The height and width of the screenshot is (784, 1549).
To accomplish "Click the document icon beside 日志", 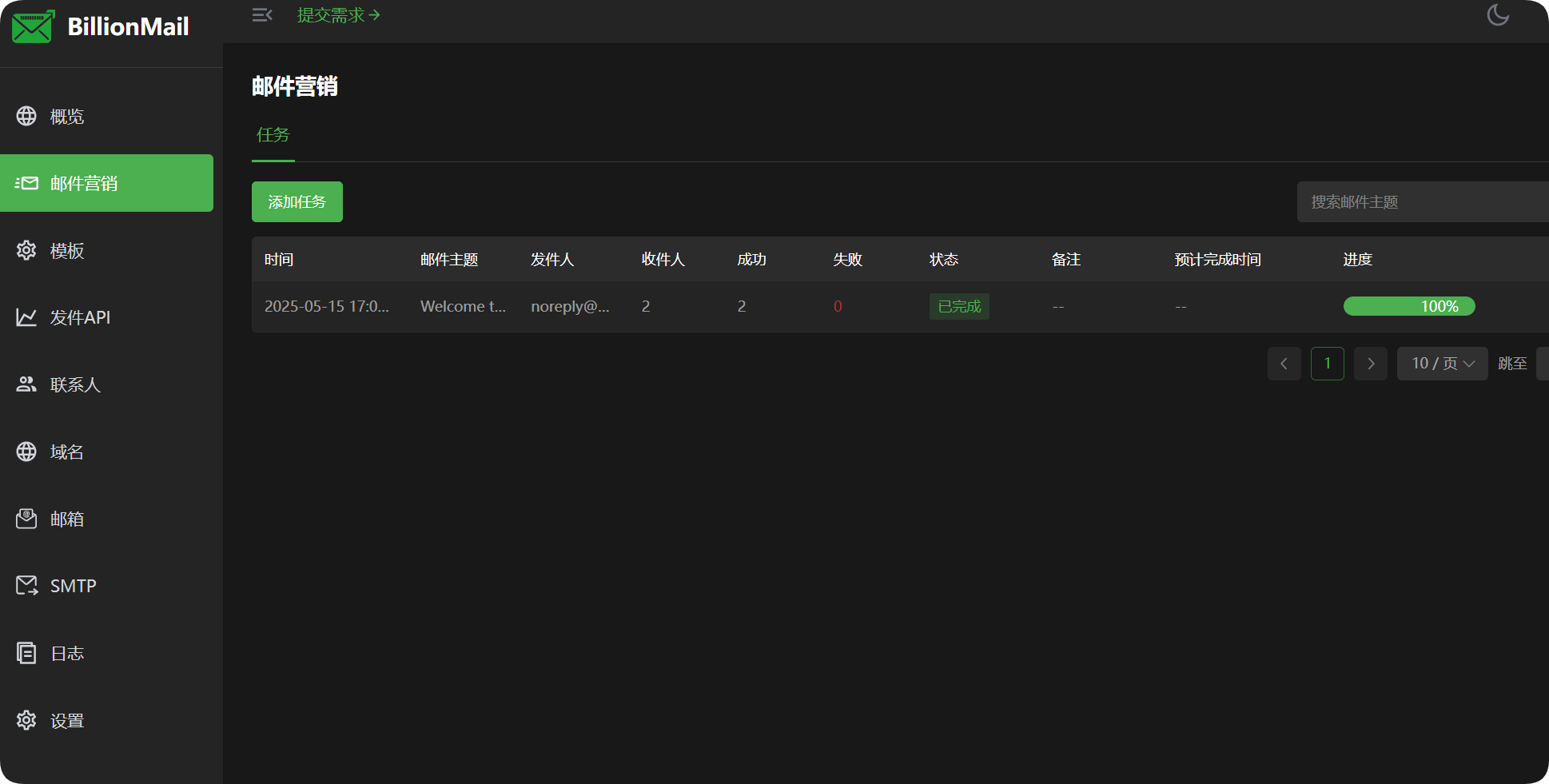I will pyautogui.click(x=26, y=653).
